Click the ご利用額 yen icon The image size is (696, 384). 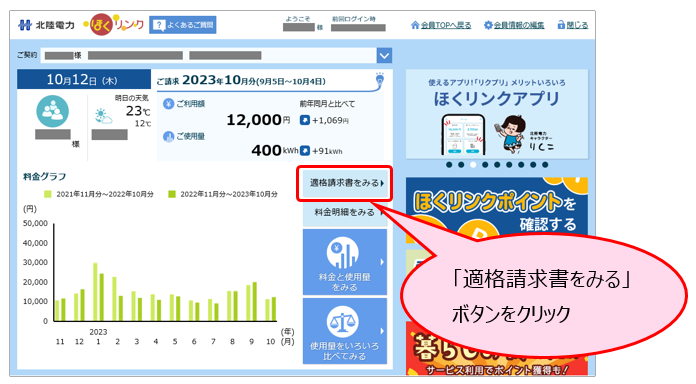click(x=168, y=104)
